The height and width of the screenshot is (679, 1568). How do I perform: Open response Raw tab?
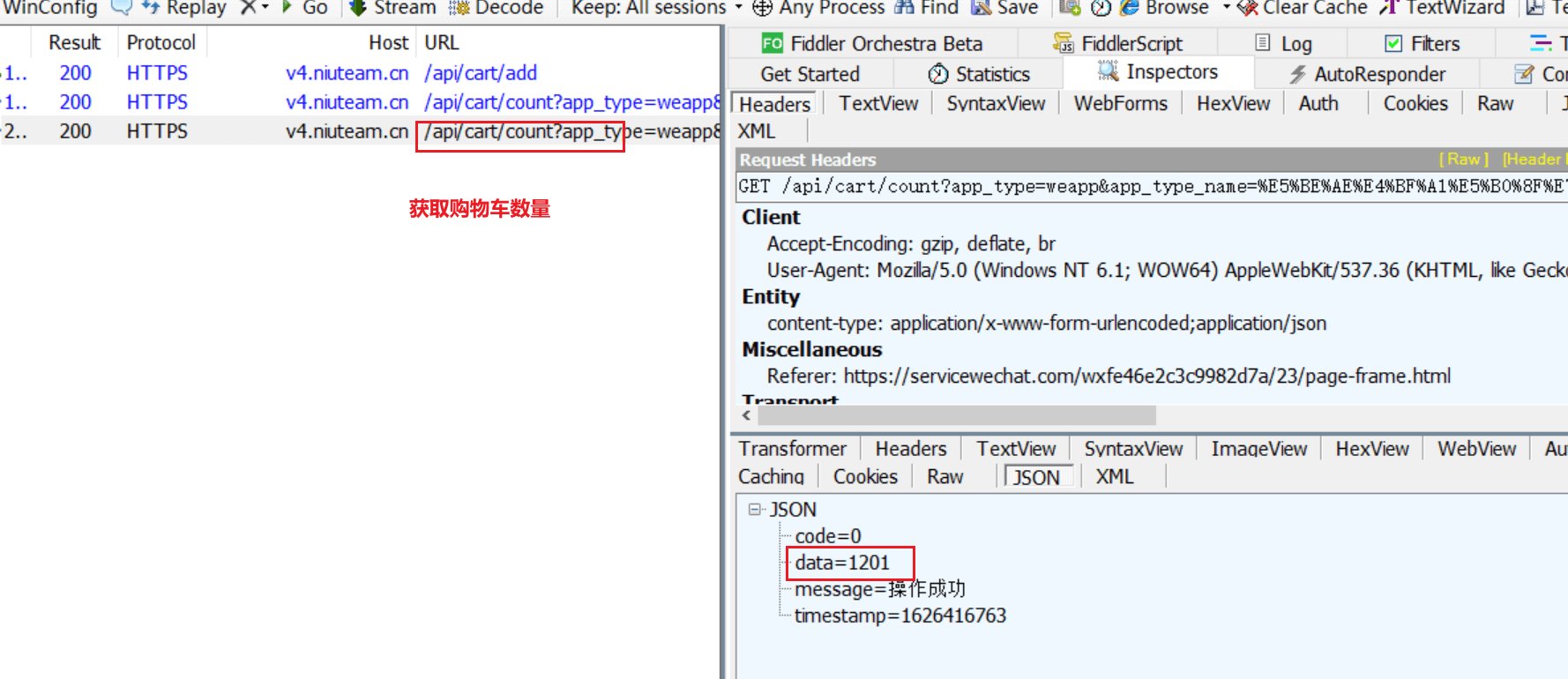click(x=945, y=477)
